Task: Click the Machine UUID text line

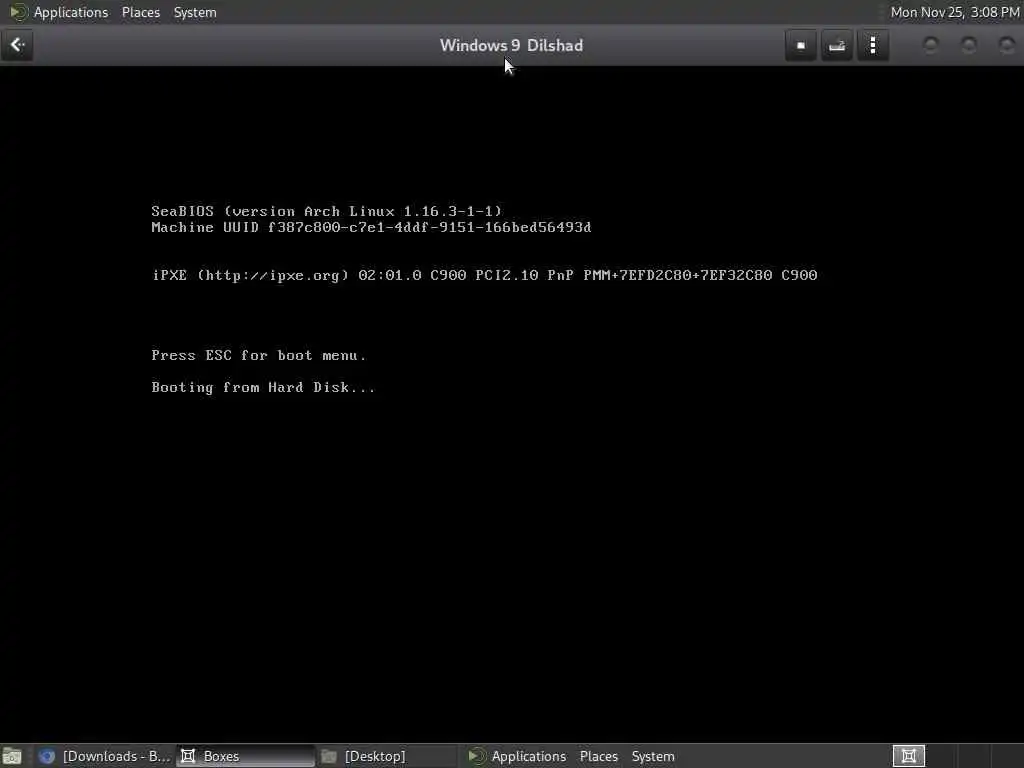Action: pyautogui.click(x=371, y=227)
